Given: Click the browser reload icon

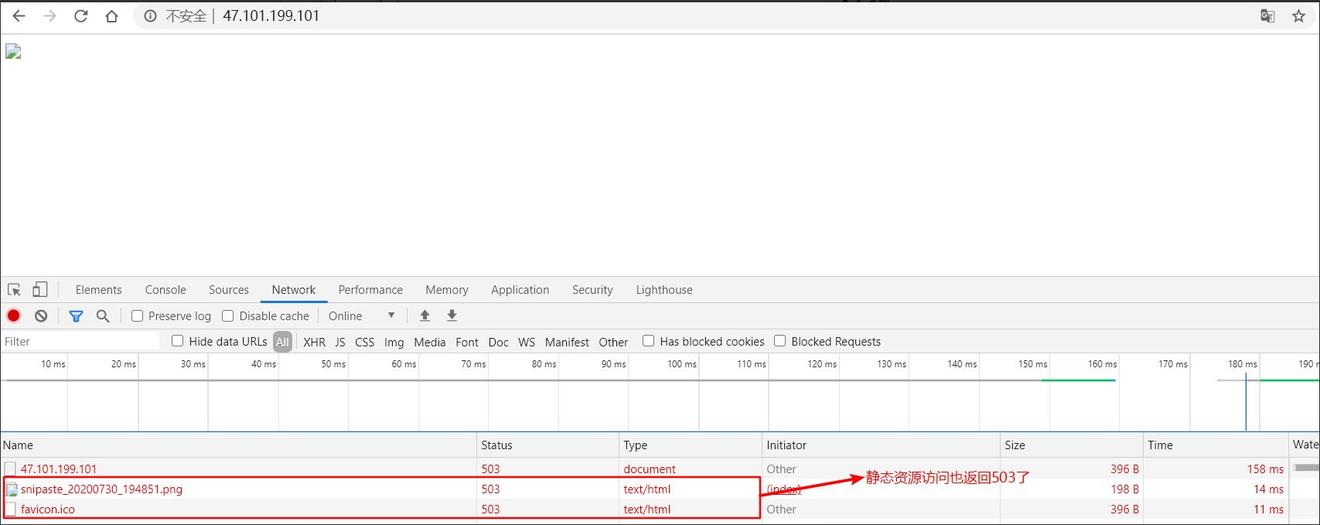Looking at the screenshot, I should pos(81,16).
